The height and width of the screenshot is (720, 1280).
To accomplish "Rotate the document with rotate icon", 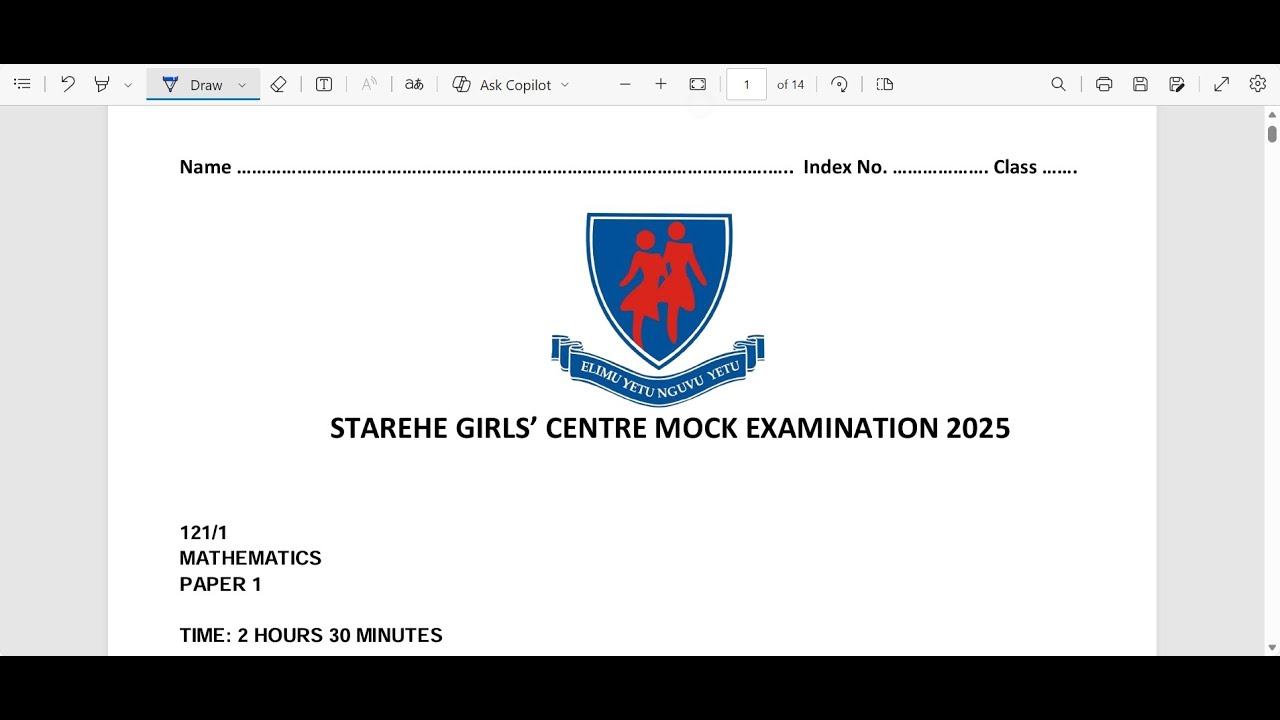I will [x=840, y=85].
